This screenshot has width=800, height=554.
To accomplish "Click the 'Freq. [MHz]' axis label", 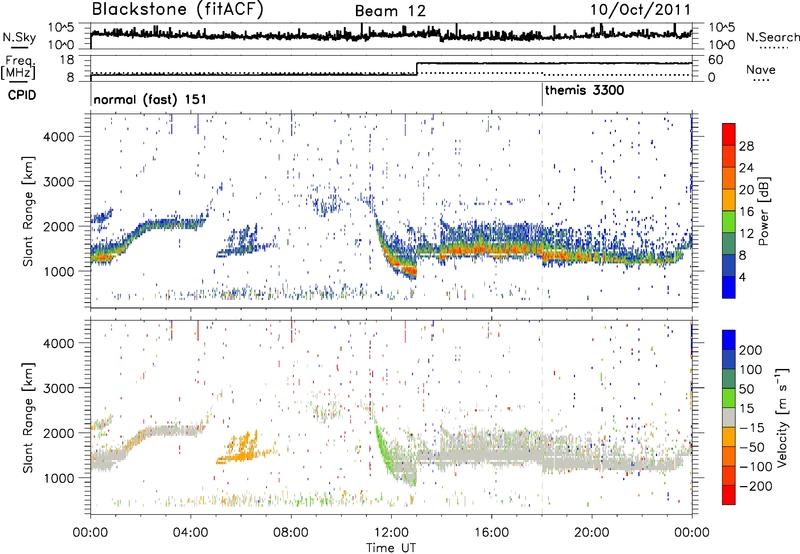I will (19, 67).
